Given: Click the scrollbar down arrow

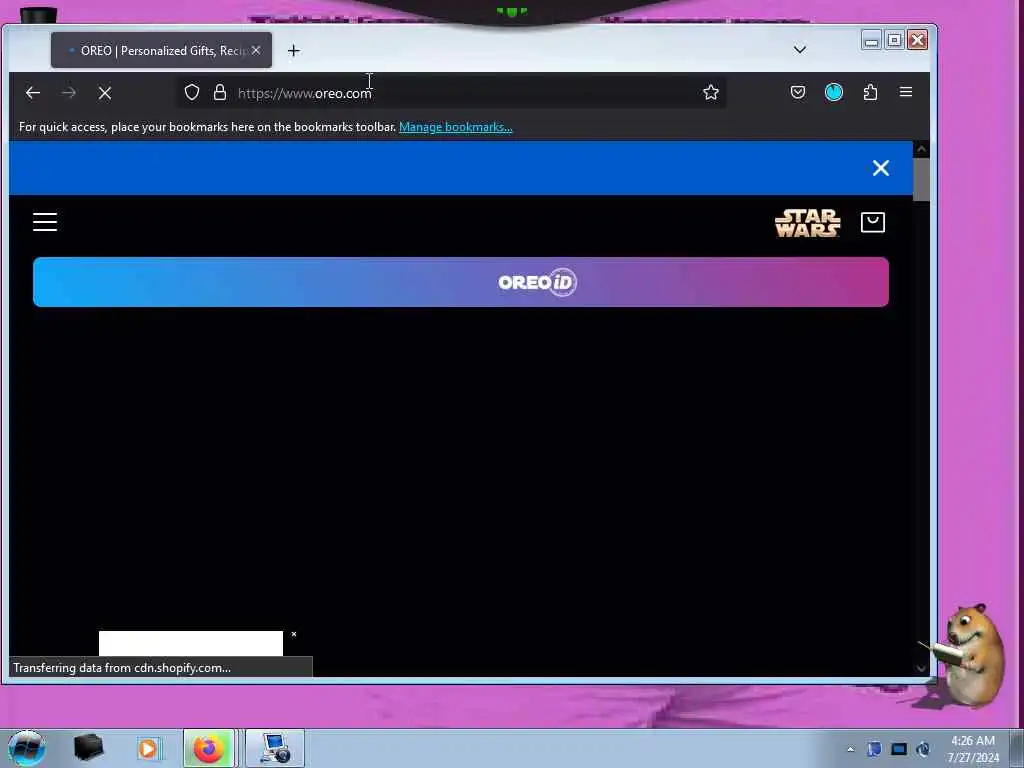Looking at the screenshot, I should pos(921,668).
